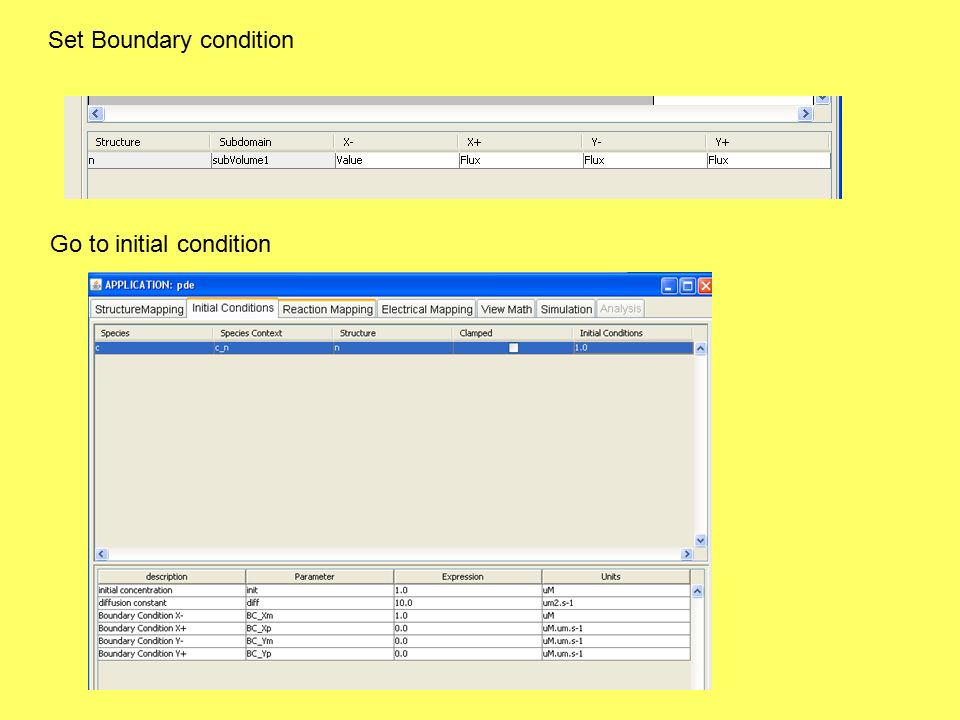This screenshot has width=960, height=720.
Task: Select the 'diff' parameter cell
Action: pos(320,603)
